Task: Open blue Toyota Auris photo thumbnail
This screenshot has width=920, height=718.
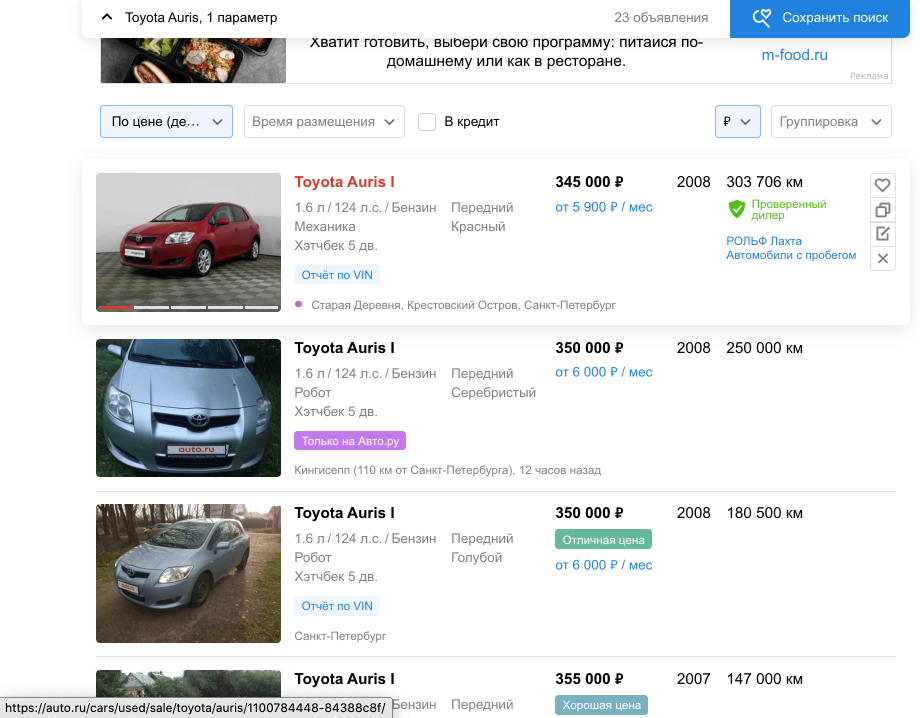Action: (188, 573)
